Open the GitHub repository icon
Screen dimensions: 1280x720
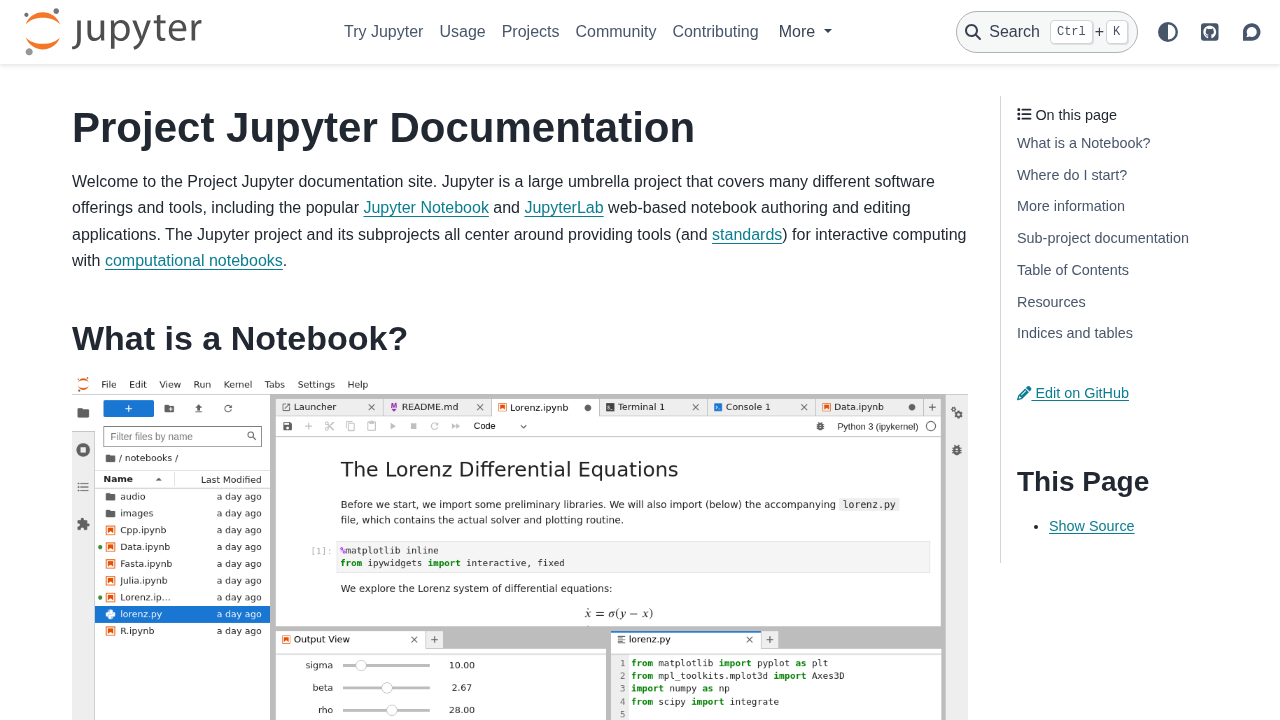(x=1210, y=32)
